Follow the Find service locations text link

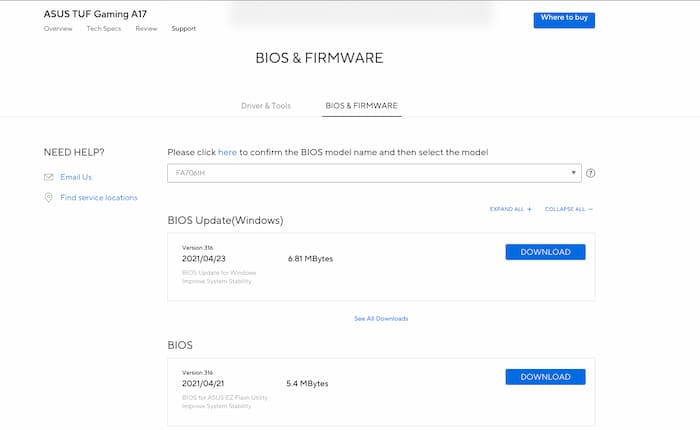pyautogui.click(x=99, y=198)
